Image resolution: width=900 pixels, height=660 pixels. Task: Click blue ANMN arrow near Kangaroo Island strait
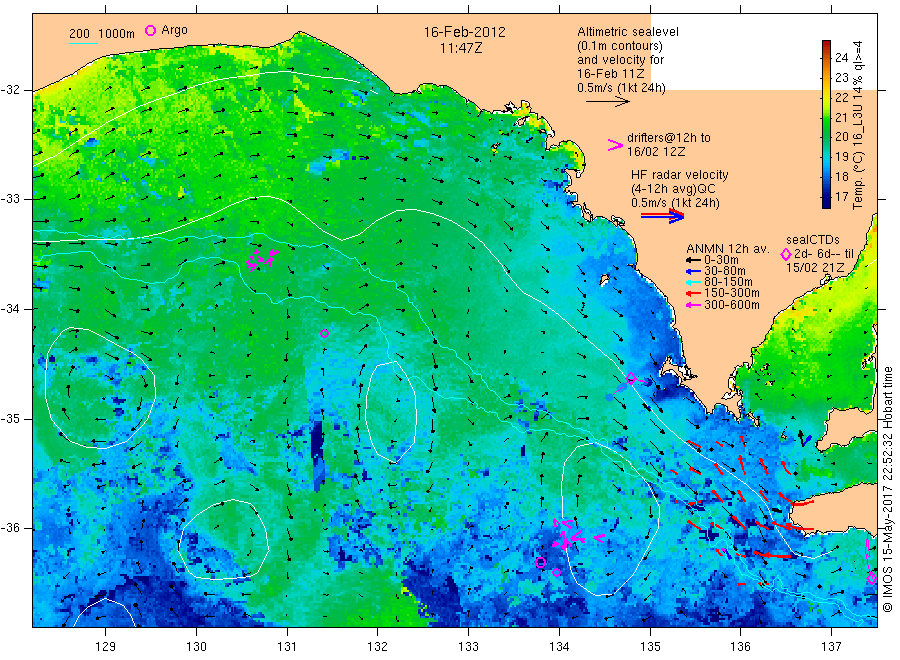(807, 440)
